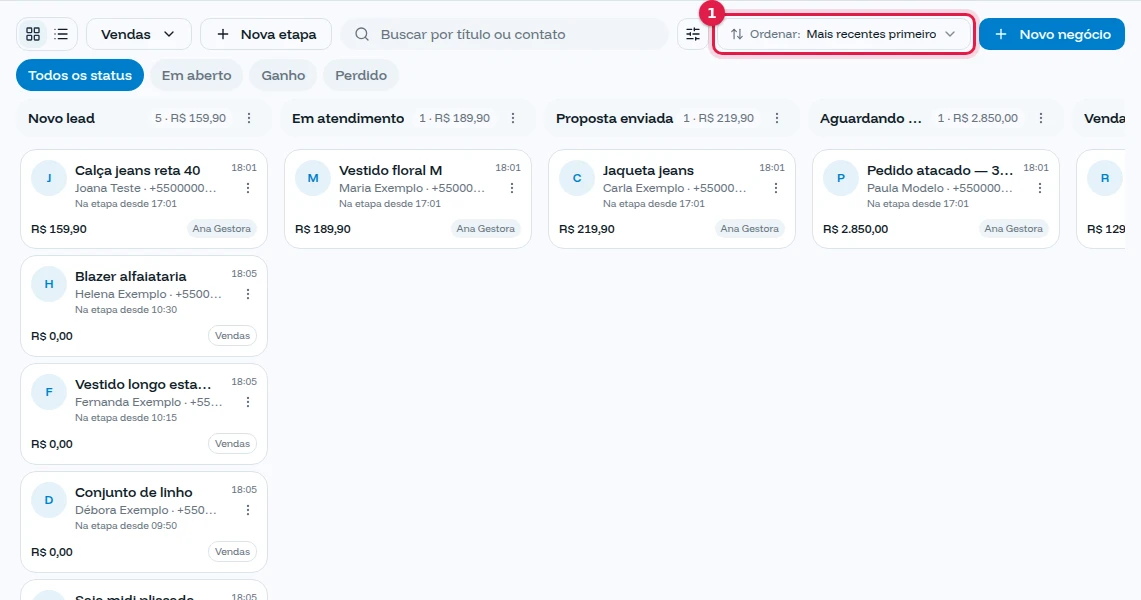Open the Ordenar sort dropdown
This screenshot has width=1141, height=600.
pos(843,34)
